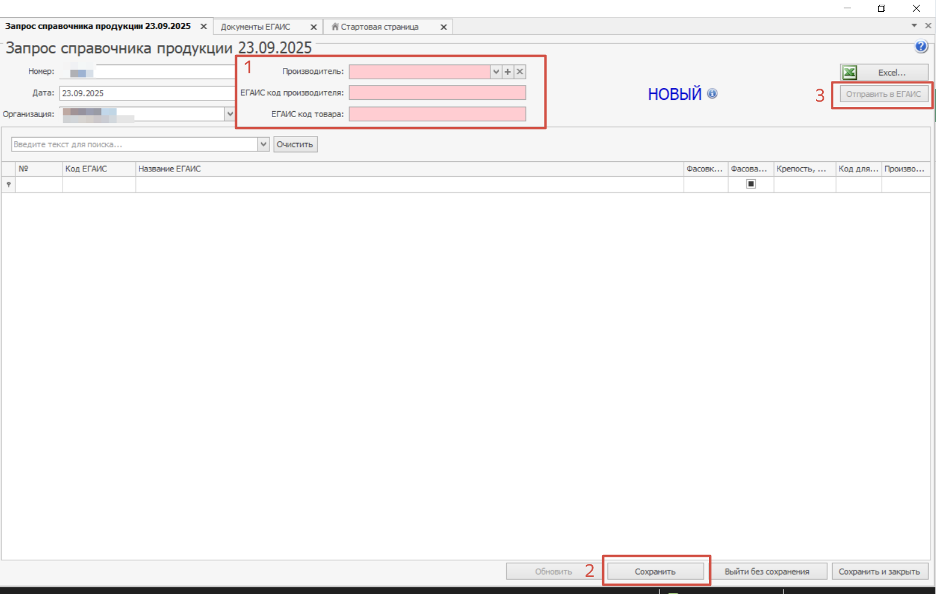The height and width of the screenshot is (594, 936).
Task: Click the ЕГАИС код товара field
Action: point(438,114)
